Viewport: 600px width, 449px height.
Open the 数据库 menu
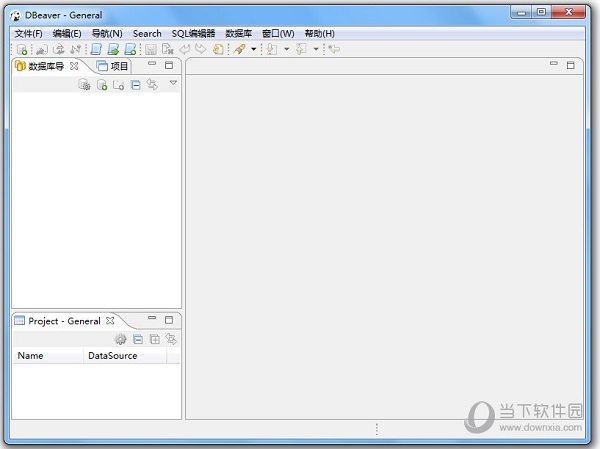click(x=238, y=34)
